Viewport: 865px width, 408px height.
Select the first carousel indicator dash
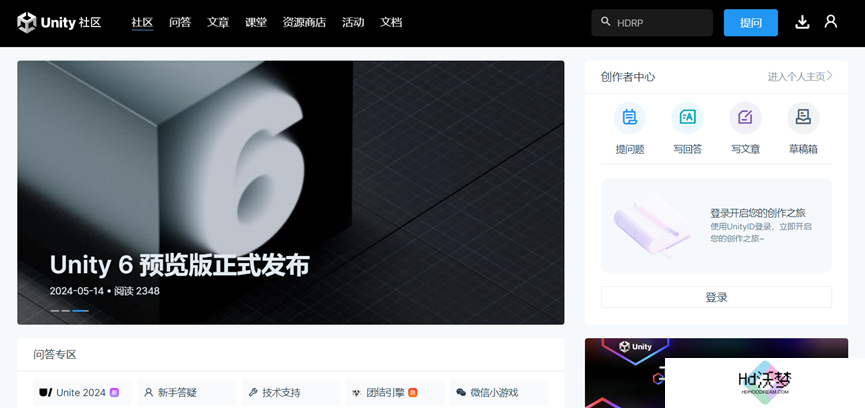click(55, 311)
